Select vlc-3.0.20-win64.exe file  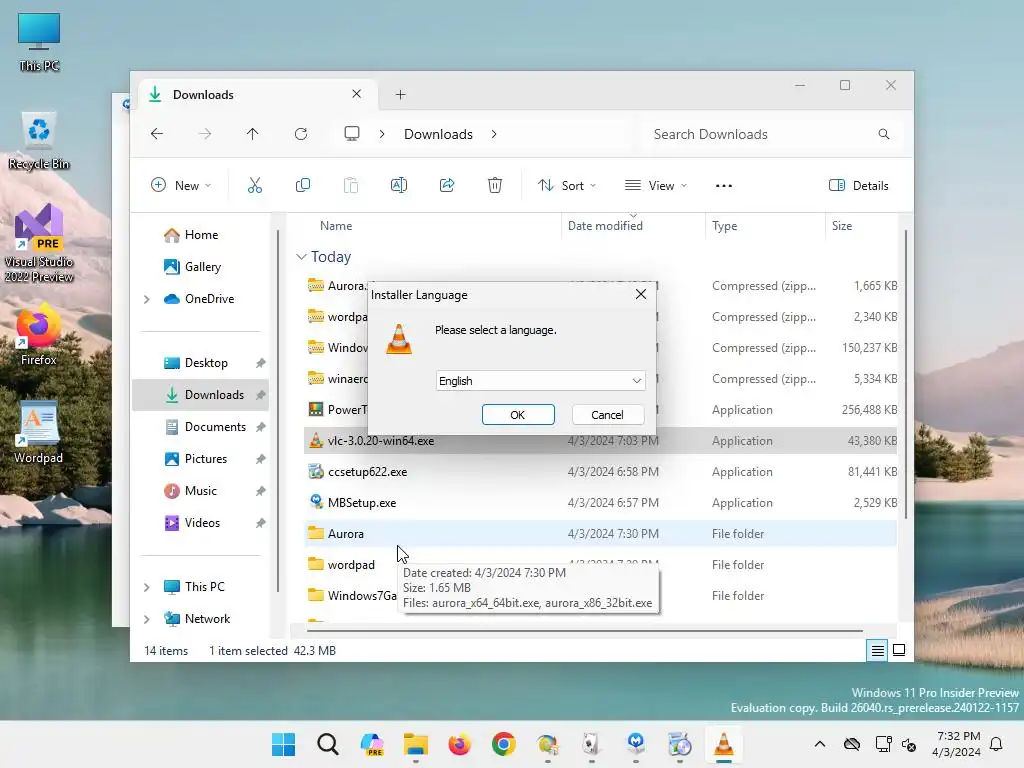tap(600, 441)
